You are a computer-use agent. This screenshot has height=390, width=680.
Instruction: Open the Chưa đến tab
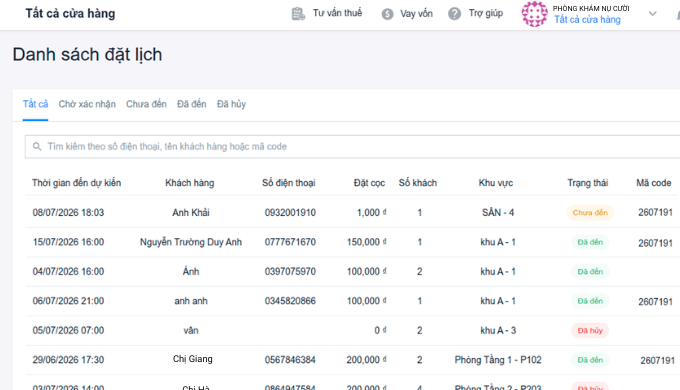146,104
